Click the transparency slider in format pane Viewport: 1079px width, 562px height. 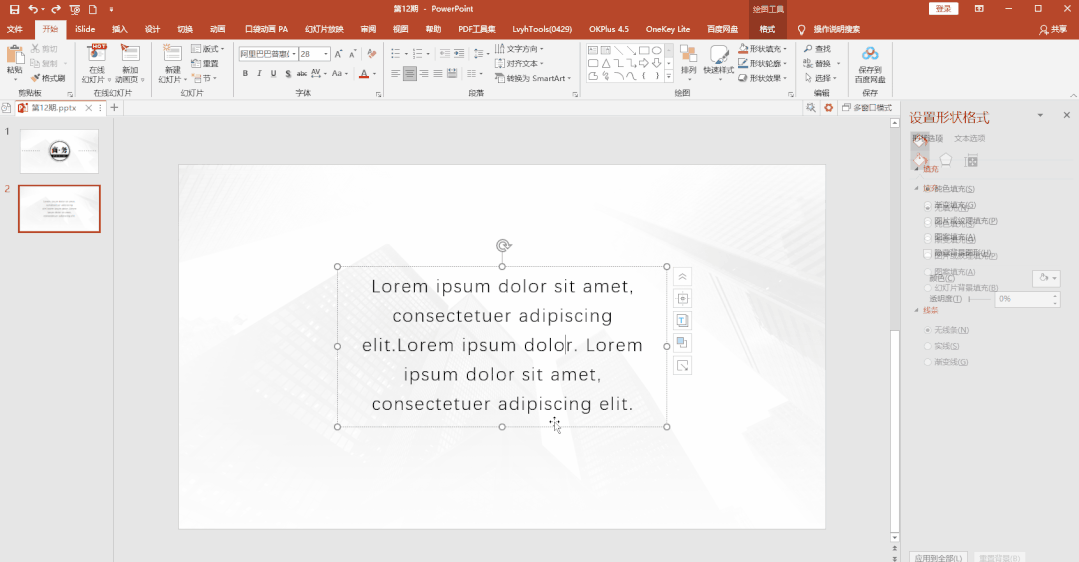[979, 299]
